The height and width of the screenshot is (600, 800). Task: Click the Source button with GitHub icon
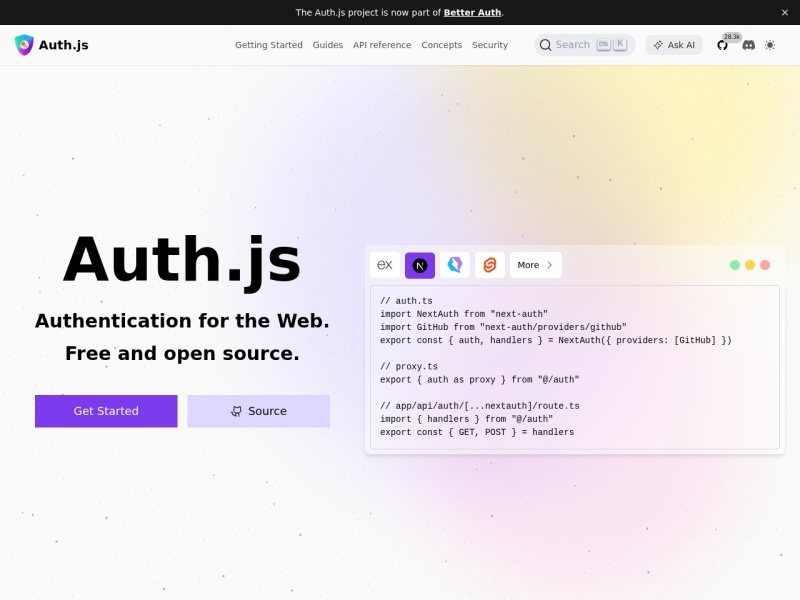(x=259, y=411)
